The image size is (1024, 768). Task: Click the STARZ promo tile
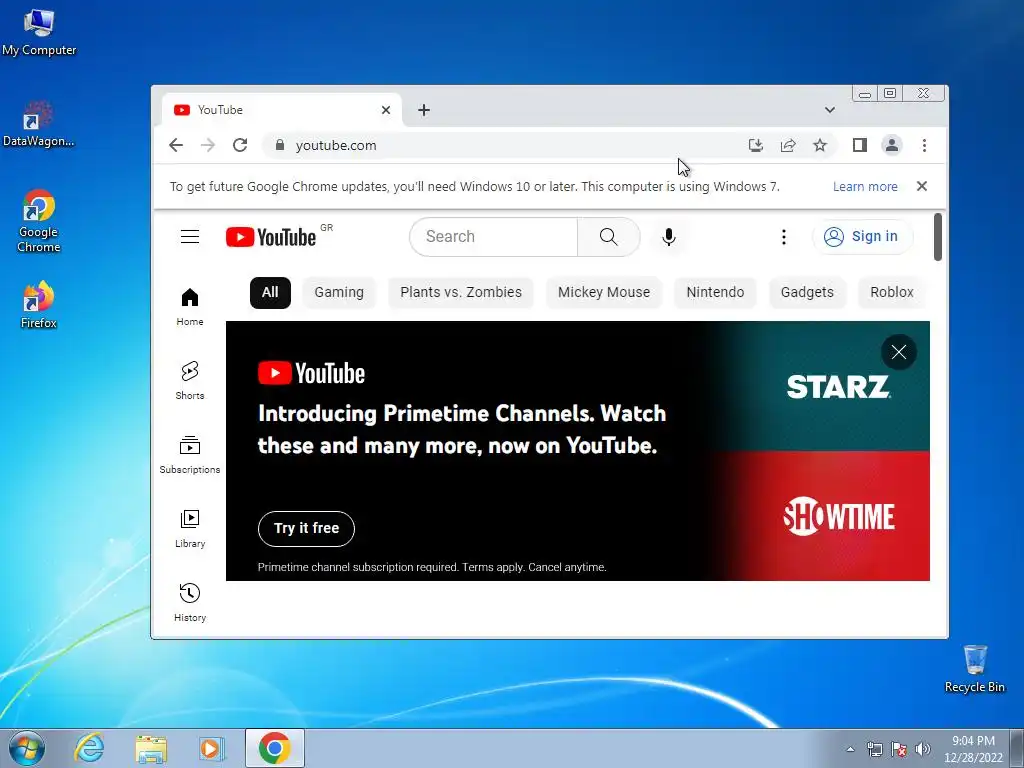click(x=838, y=387)
